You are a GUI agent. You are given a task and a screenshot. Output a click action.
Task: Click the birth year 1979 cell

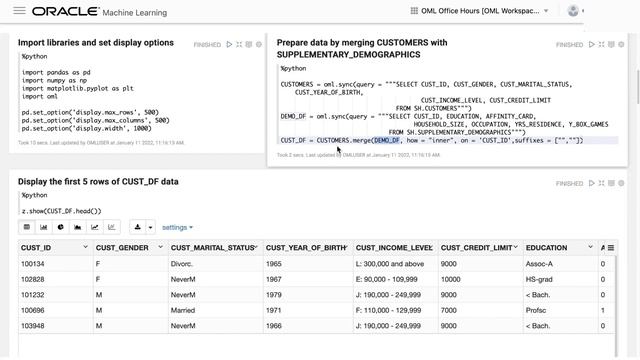point(308,295)
